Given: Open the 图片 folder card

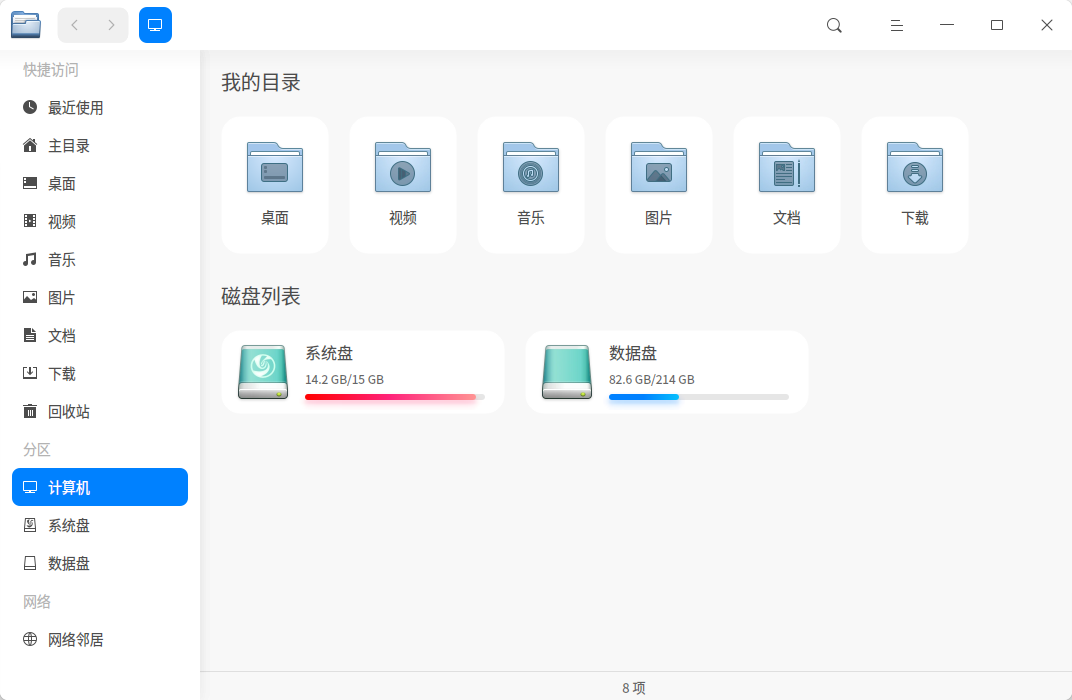Looking at the screenshot, I should pyautogui.click(x=658, y=185).
